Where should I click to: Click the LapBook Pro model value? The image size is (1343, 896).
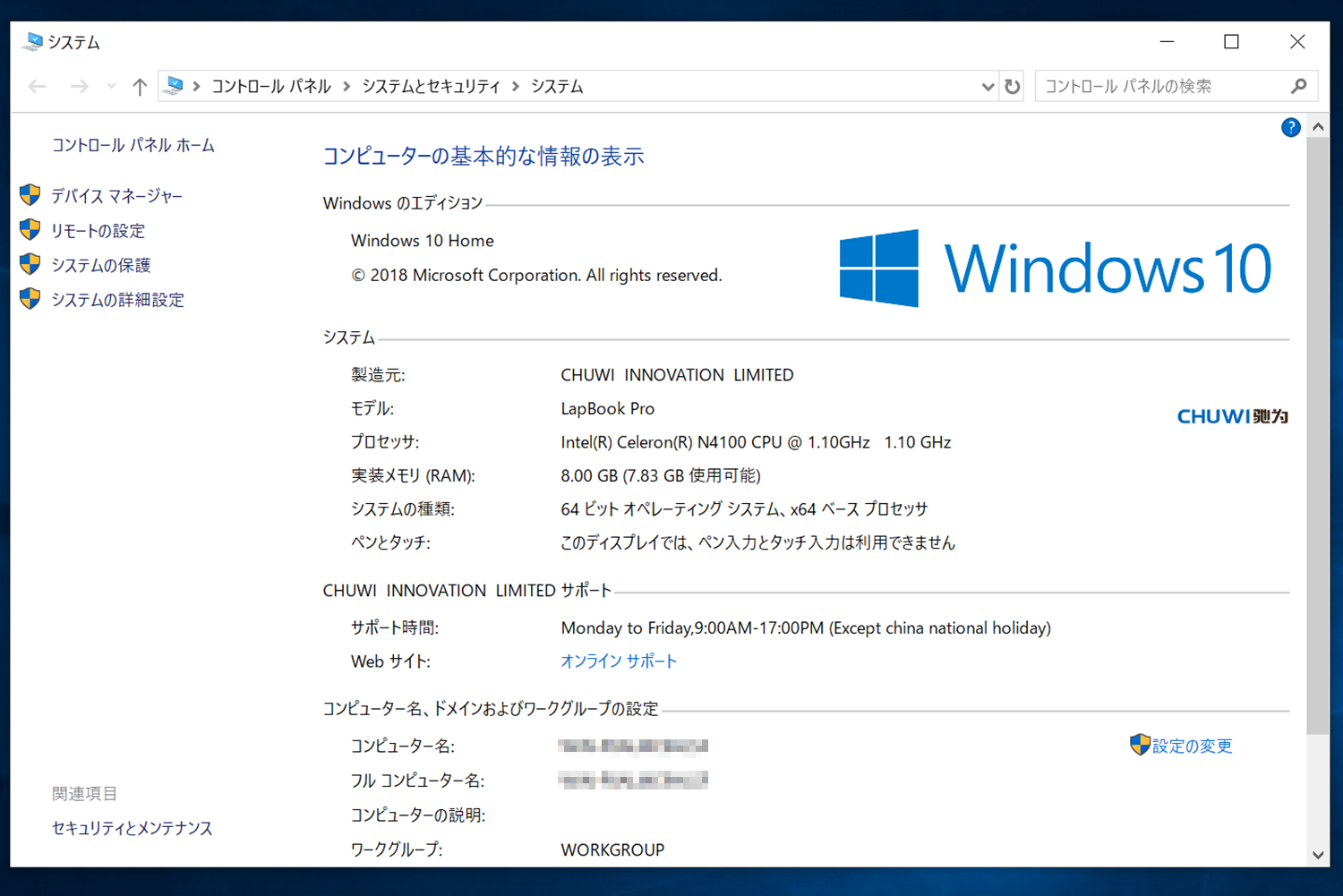pyautogui.click(x=608, y=408)
